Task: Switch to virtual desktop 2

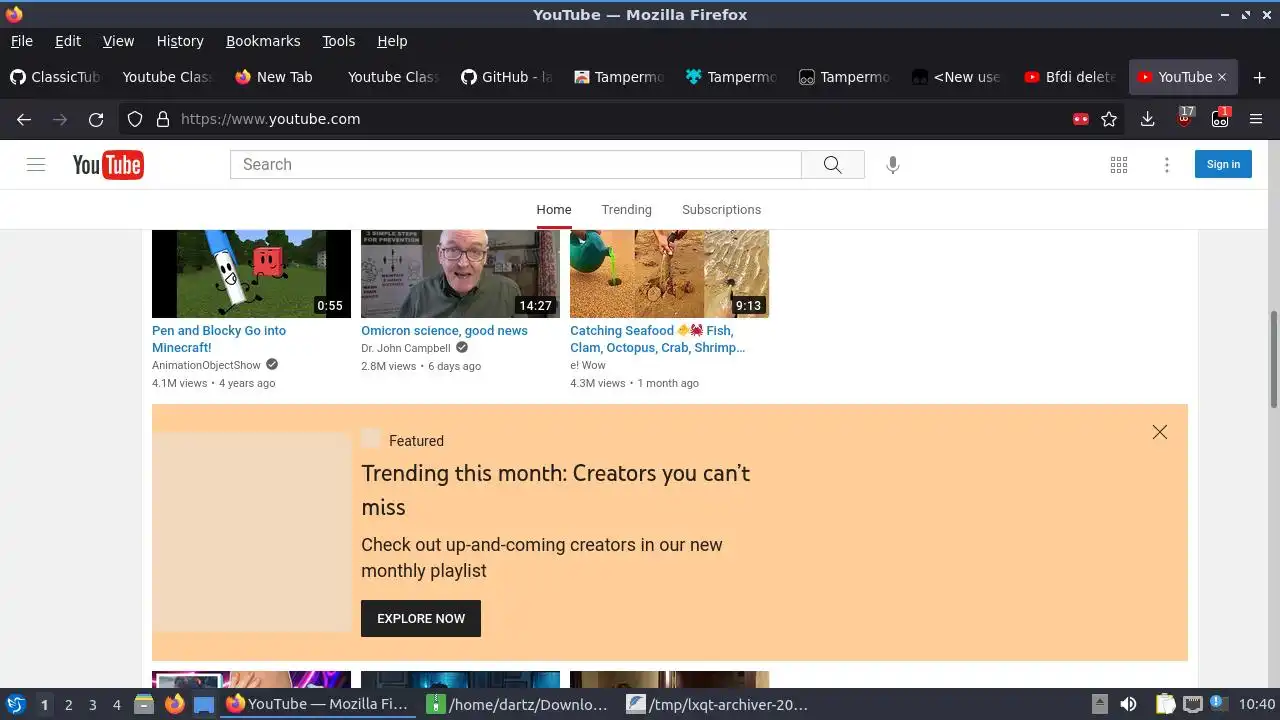Action: click(68, 704)
